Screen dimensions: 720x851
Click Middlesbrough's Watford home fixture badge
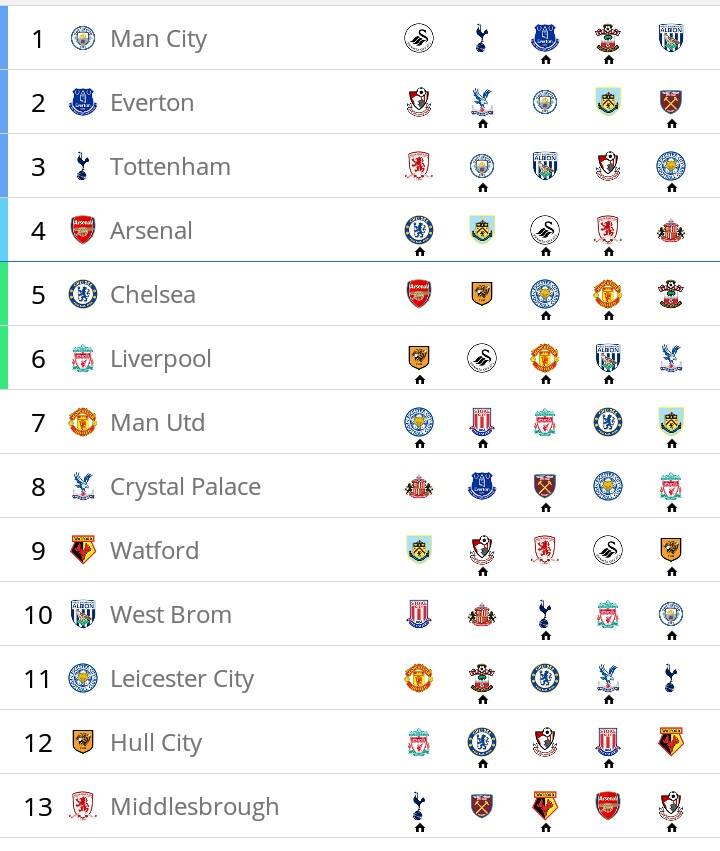(x=545, y=805)
